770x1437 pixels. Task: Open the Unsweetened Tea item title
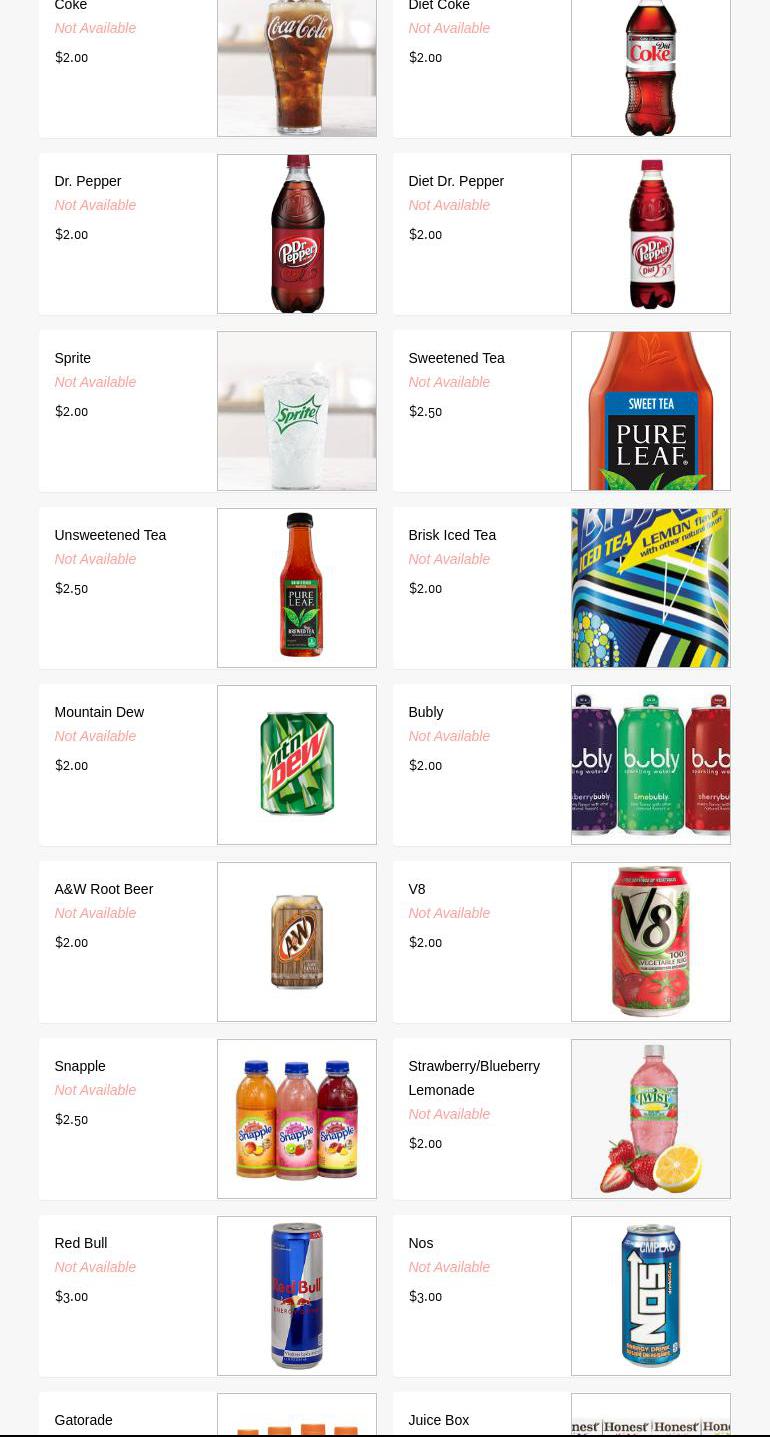tap(110, 535)
